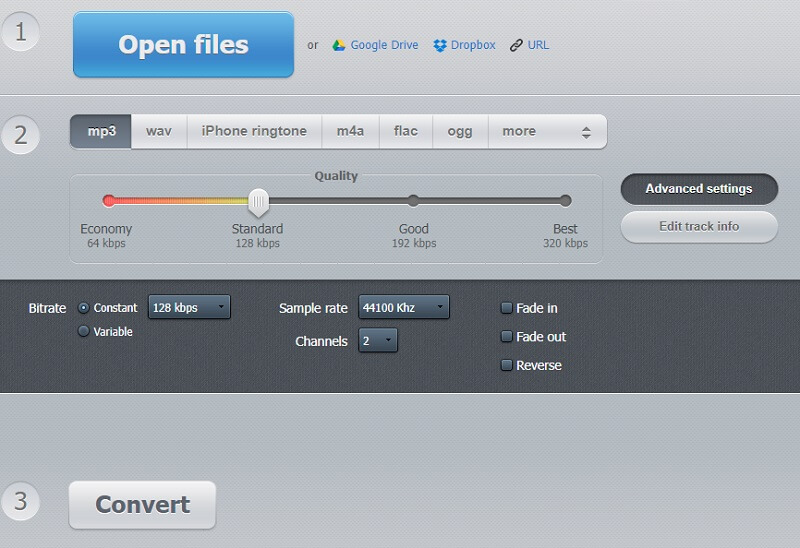This screenshot has height=548, width=800.
Task: Open the URL link text
Action: tap(538, 45)
